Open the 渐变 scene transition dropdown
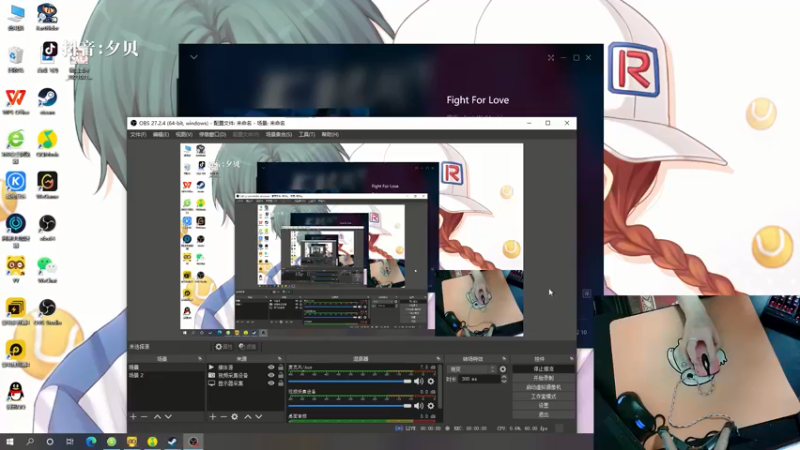The height and width of the screenshot is (450, 800). [471, 369]
